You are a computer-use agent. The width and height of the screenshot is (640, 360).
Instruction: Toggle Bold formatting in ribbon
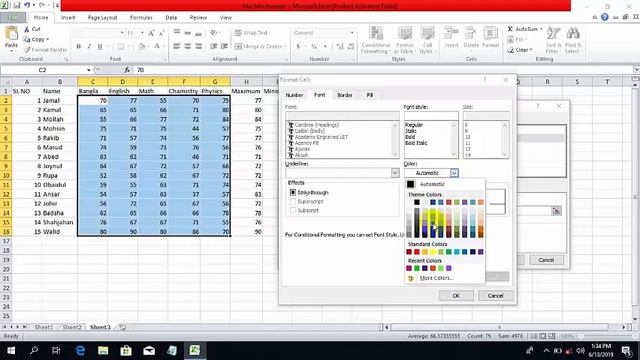(x=78, y=47)
